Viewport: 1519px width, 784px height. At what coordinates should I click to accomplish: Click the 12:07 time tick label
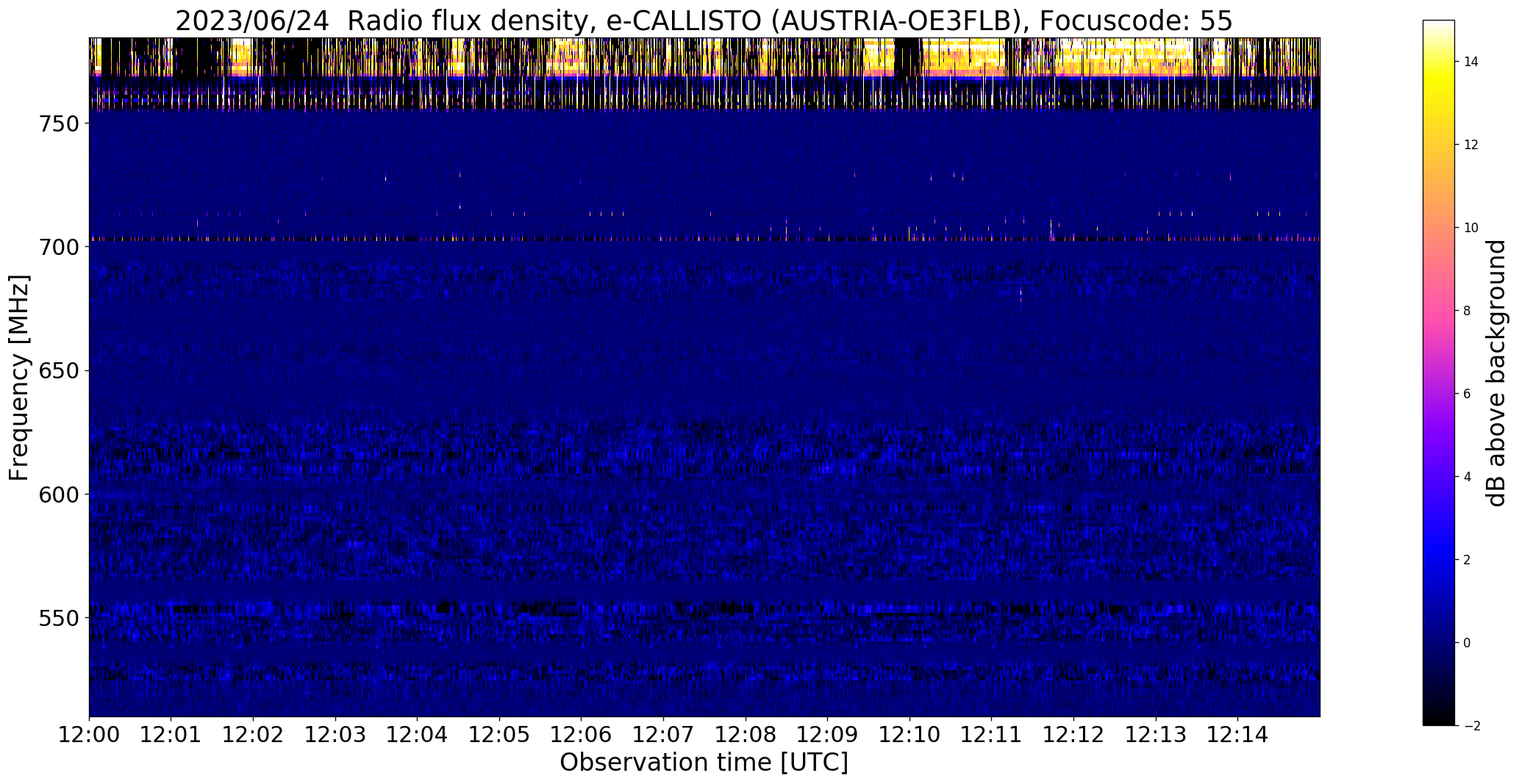pos(664,734)
